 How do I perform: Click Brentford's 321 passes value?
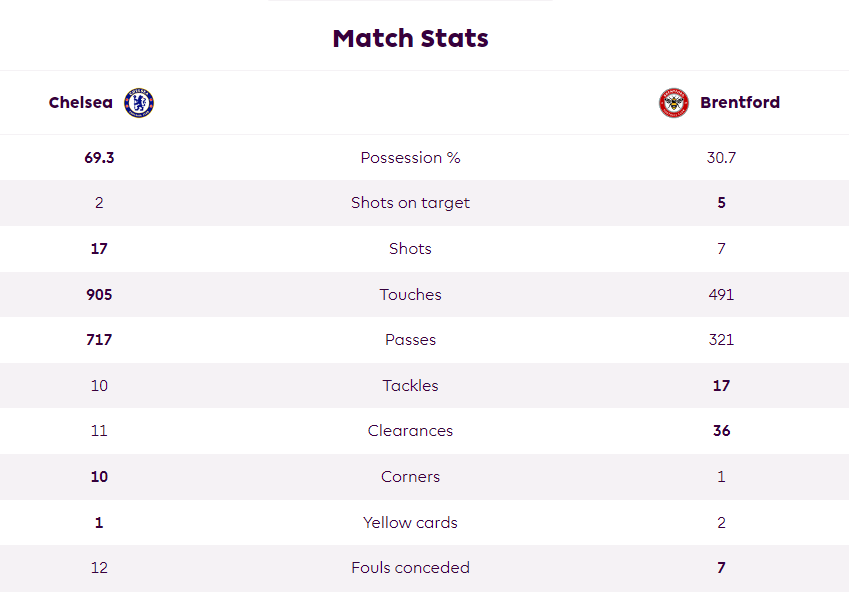721,339
